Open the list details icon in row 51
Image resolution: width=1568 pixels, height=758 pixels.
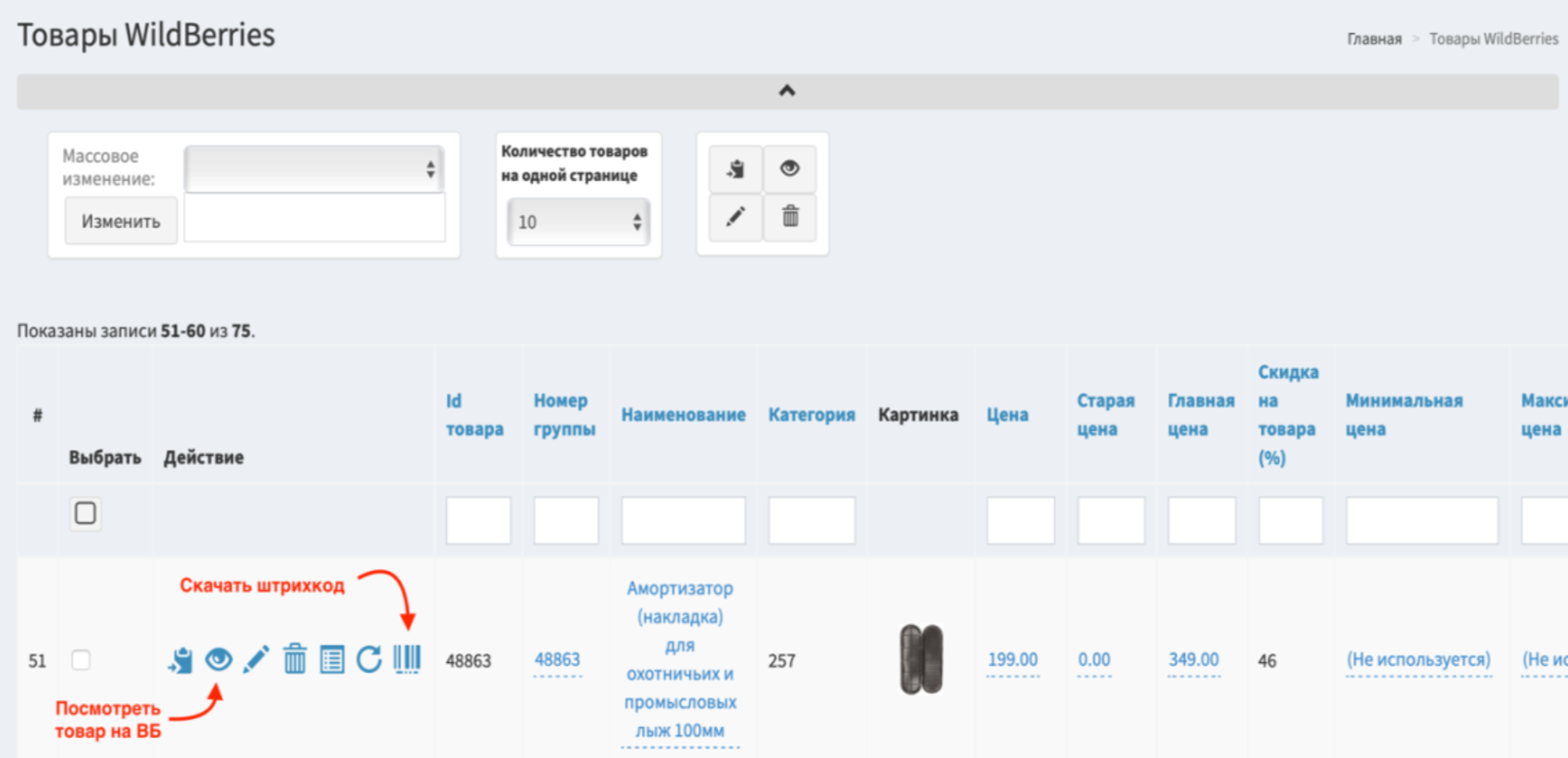(332, 660)
